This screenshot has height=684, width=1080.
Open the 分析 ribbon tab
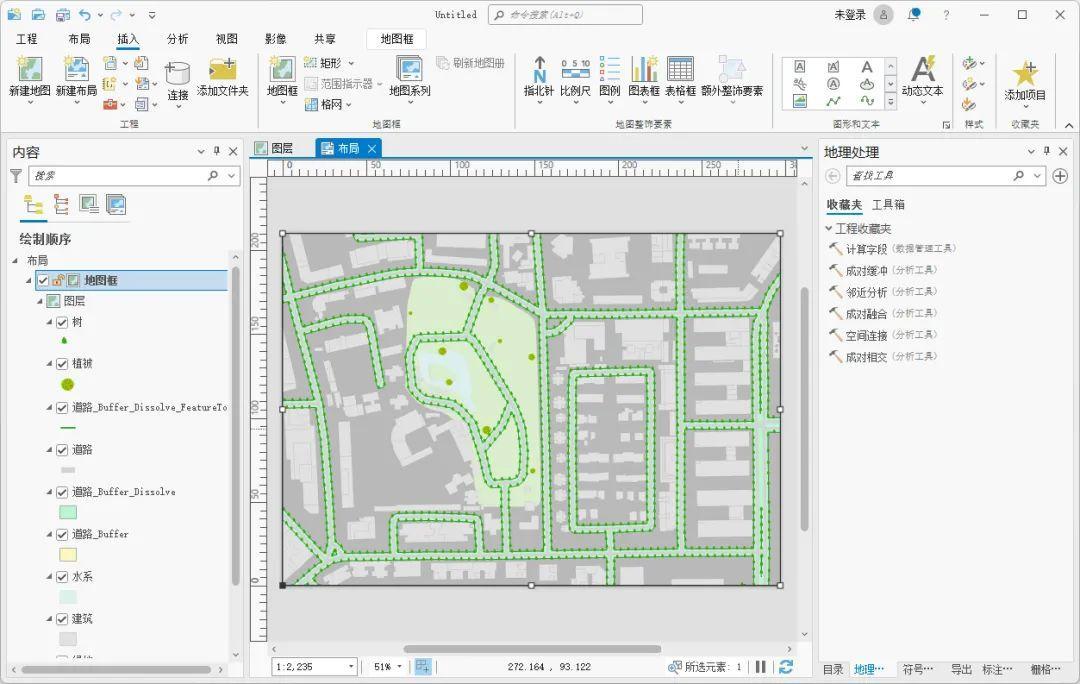click(x=177, y=39)
